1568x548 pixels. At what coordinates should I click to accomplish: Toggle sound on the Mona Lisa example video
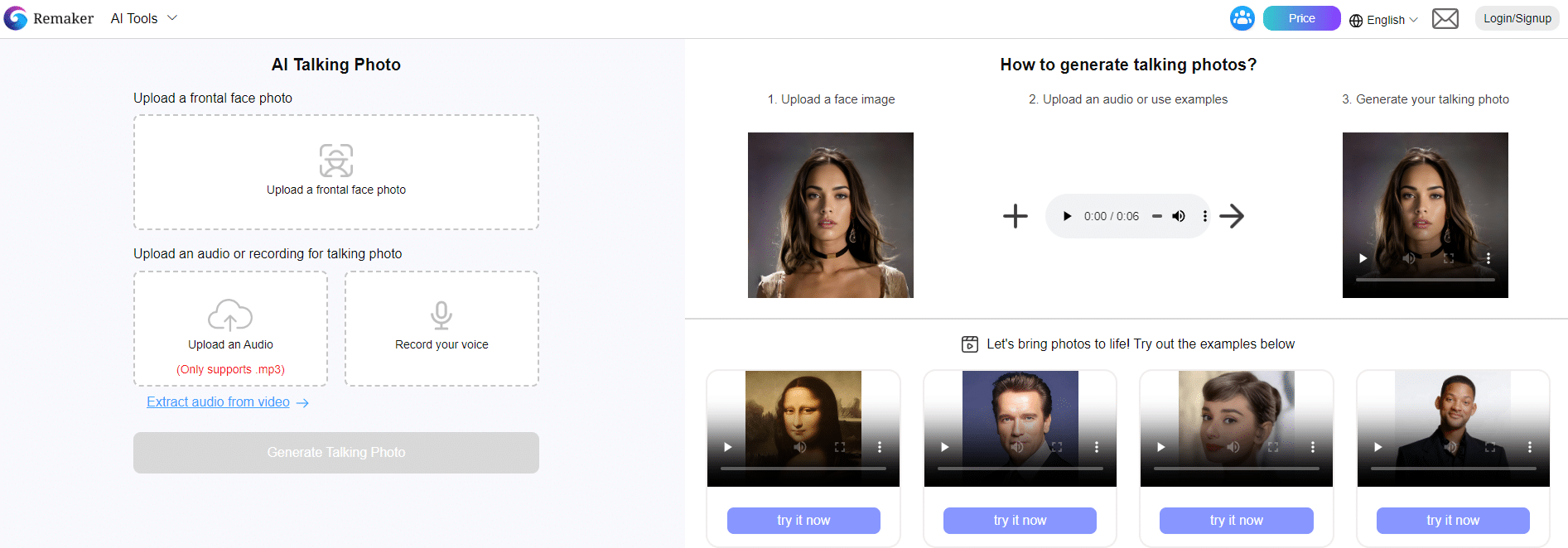click(798, 446)
